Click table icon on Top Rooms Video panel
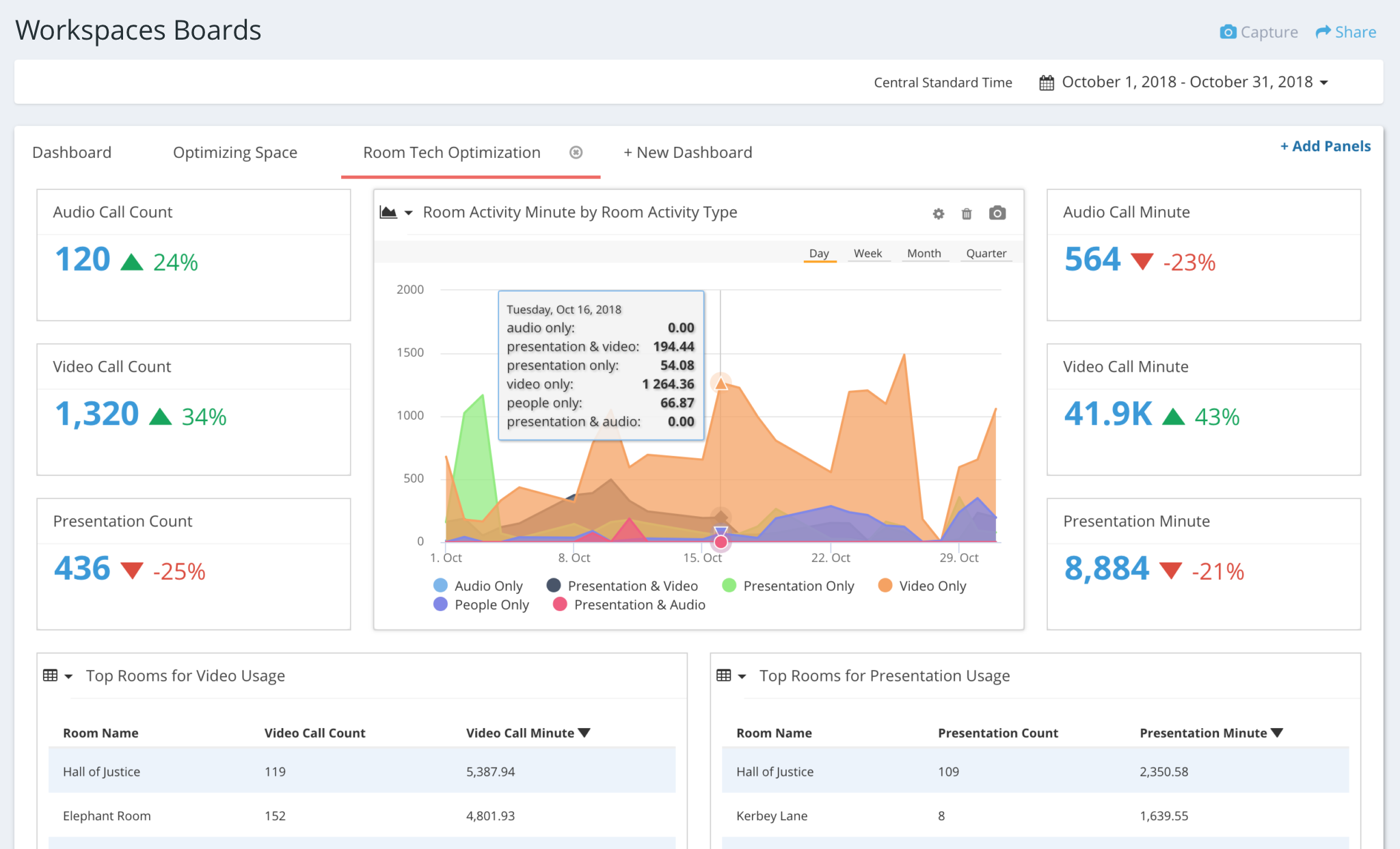The image size is (1400, 849). coord(50,676)
